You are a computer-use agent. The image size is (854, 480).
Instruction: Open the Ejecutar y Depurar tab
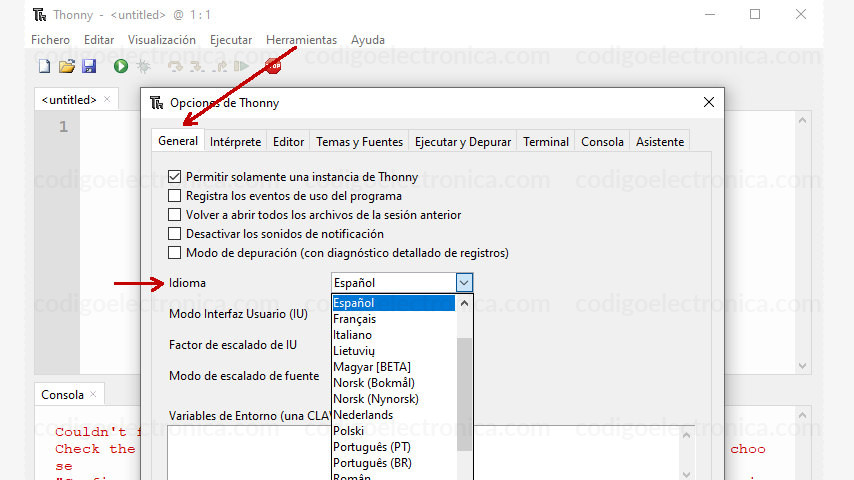tap(463, 142)
